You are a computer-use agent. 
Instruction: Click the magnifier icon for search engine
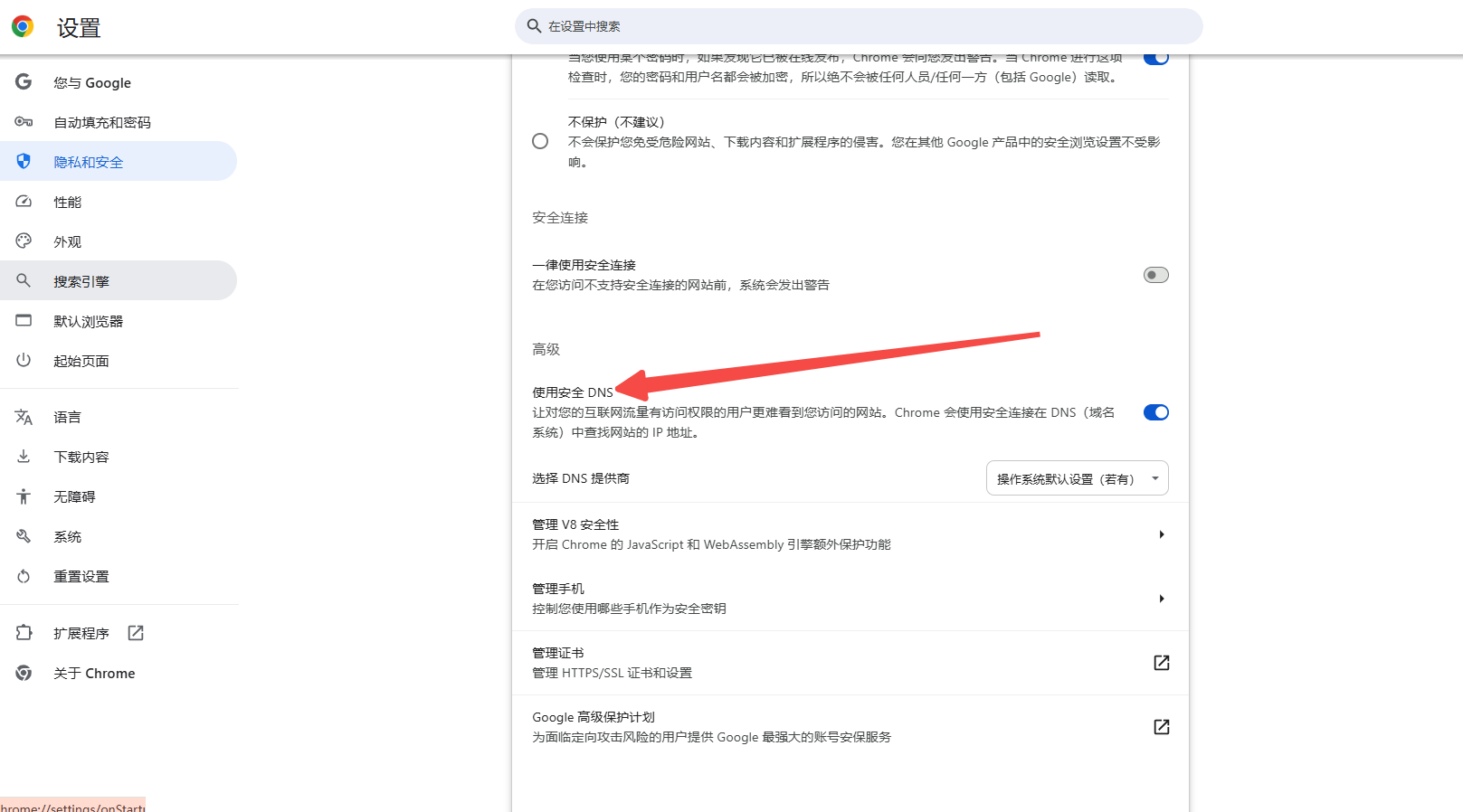coord(24,280)
